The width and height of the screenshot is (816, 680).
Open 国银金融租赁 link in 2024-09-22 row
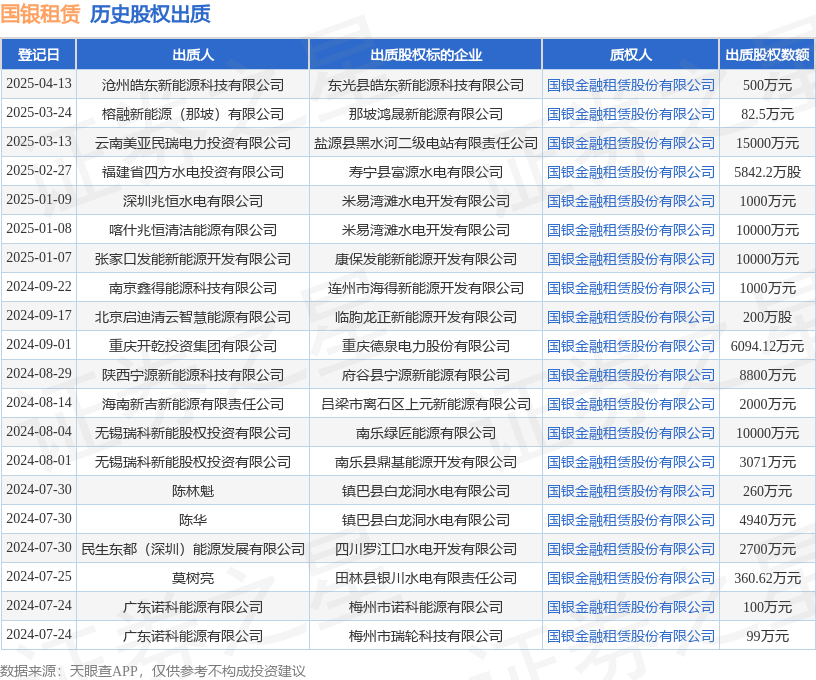[630, 288]
